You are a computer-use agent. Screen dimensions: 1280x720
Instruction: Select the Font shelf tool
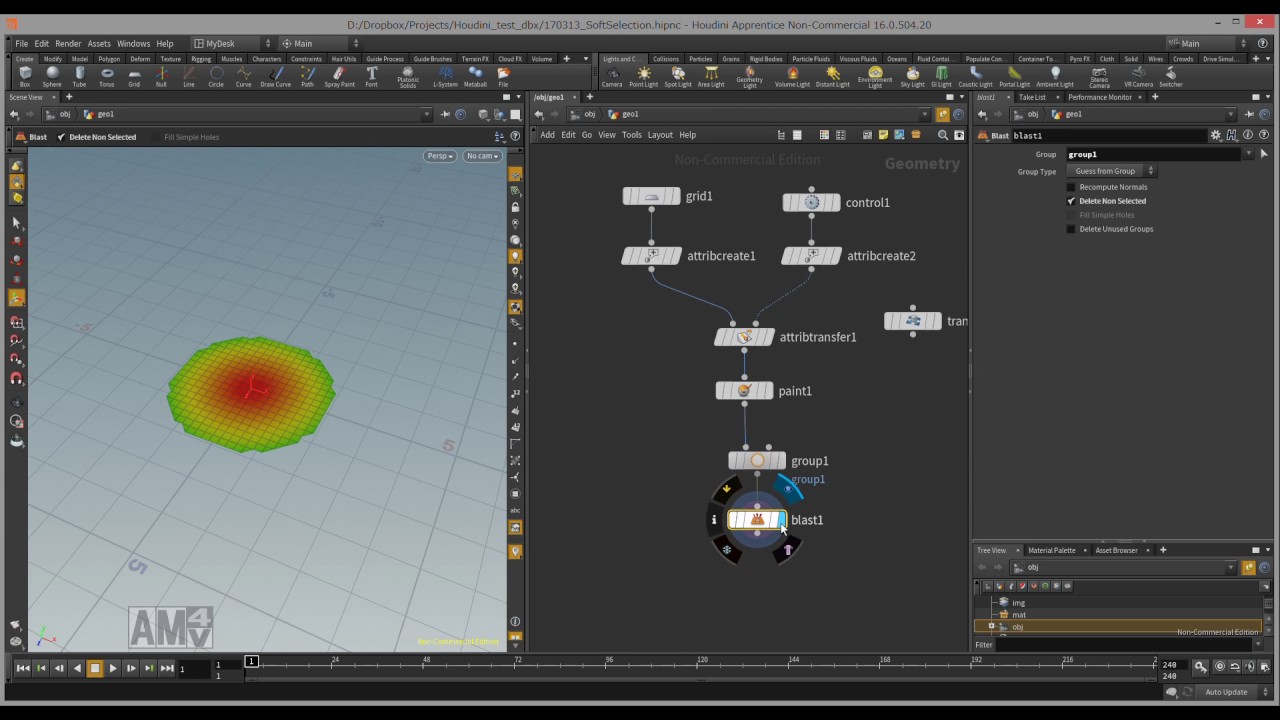(x=371, y=76)
